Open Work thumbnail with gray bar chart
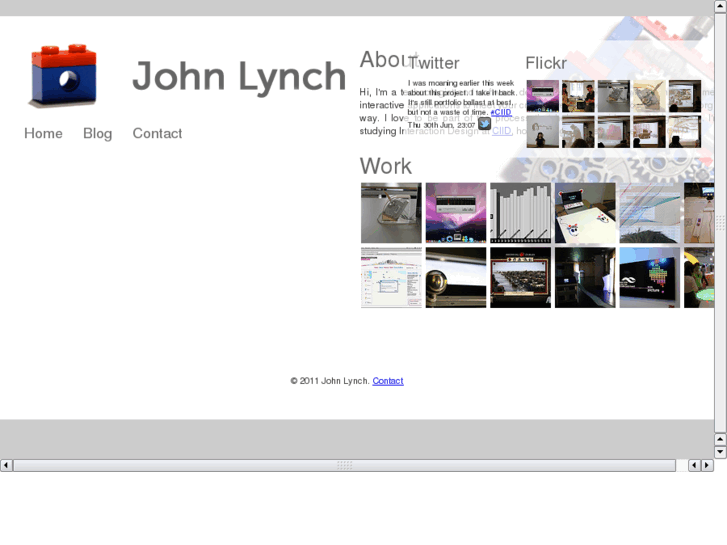The image size is (727, 545). [x=521, y=213]
